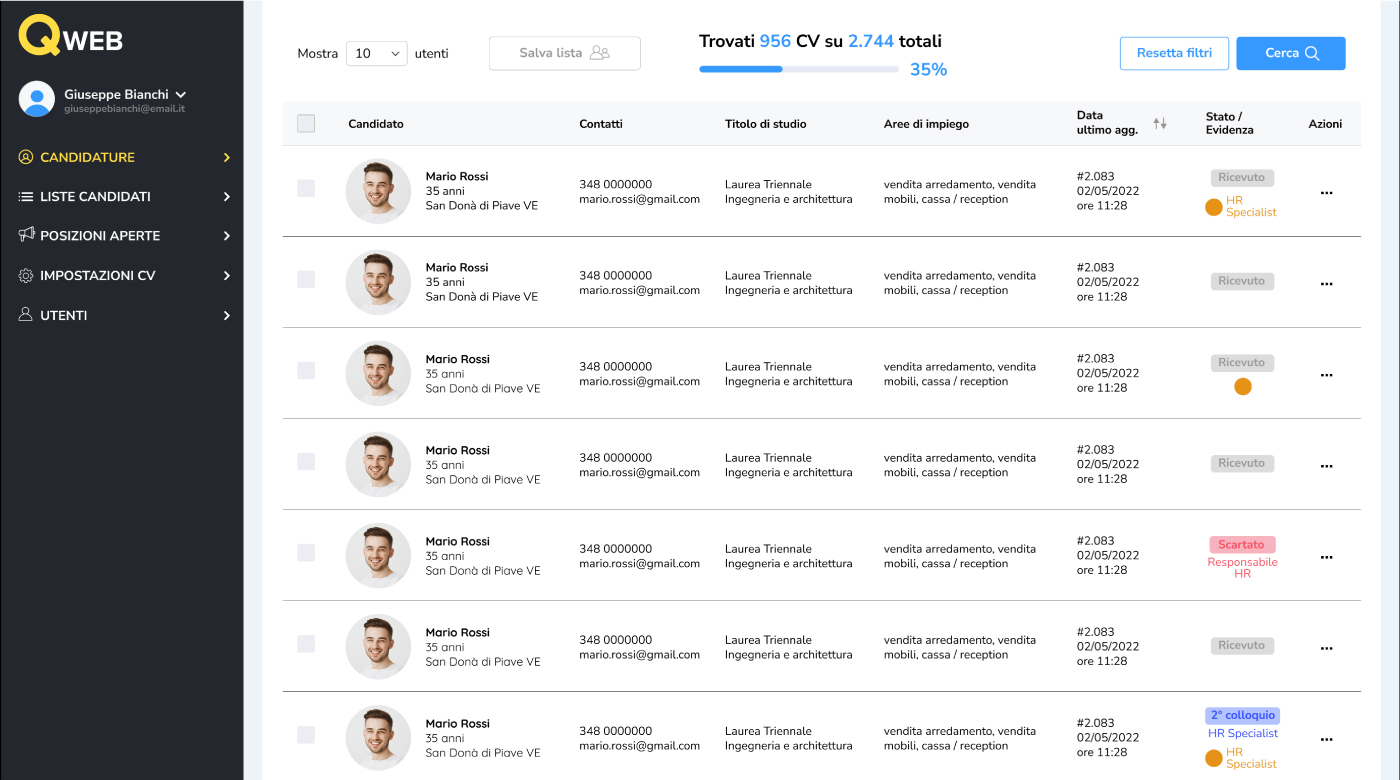
Task: Click the QWEB logo
Action: [71, 37]
